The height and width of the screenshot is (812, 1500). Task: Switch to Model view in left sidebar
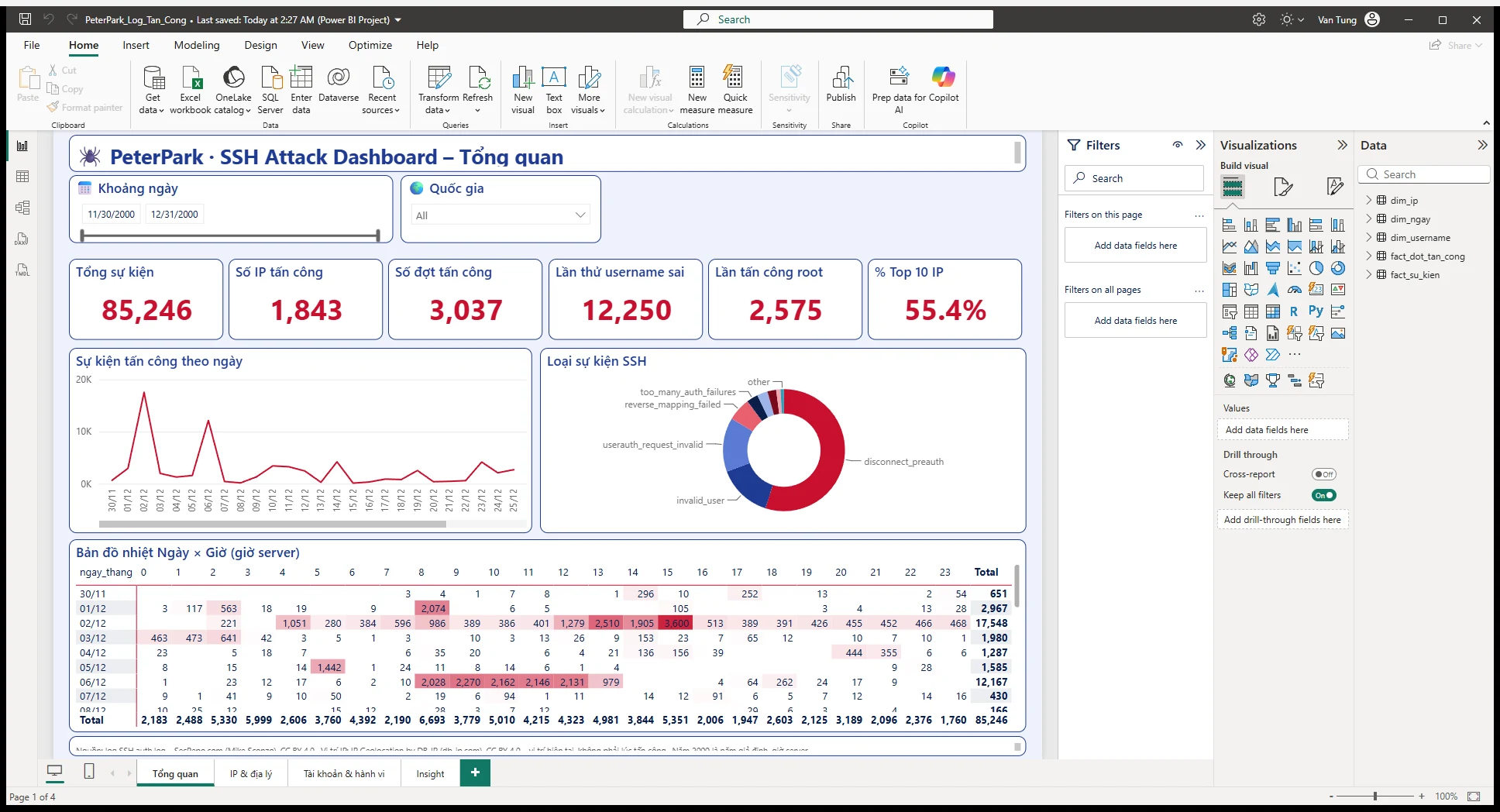pyautogui.click(x=22, y=208)
